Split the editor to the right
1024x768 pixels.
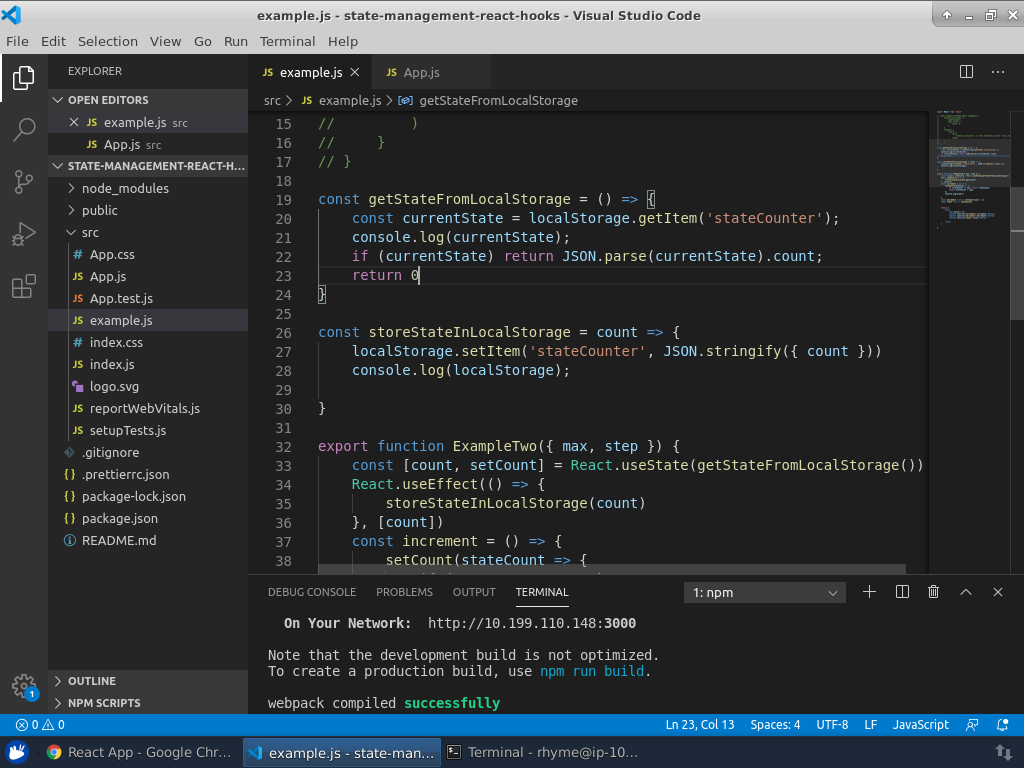[x=966, y=72]
